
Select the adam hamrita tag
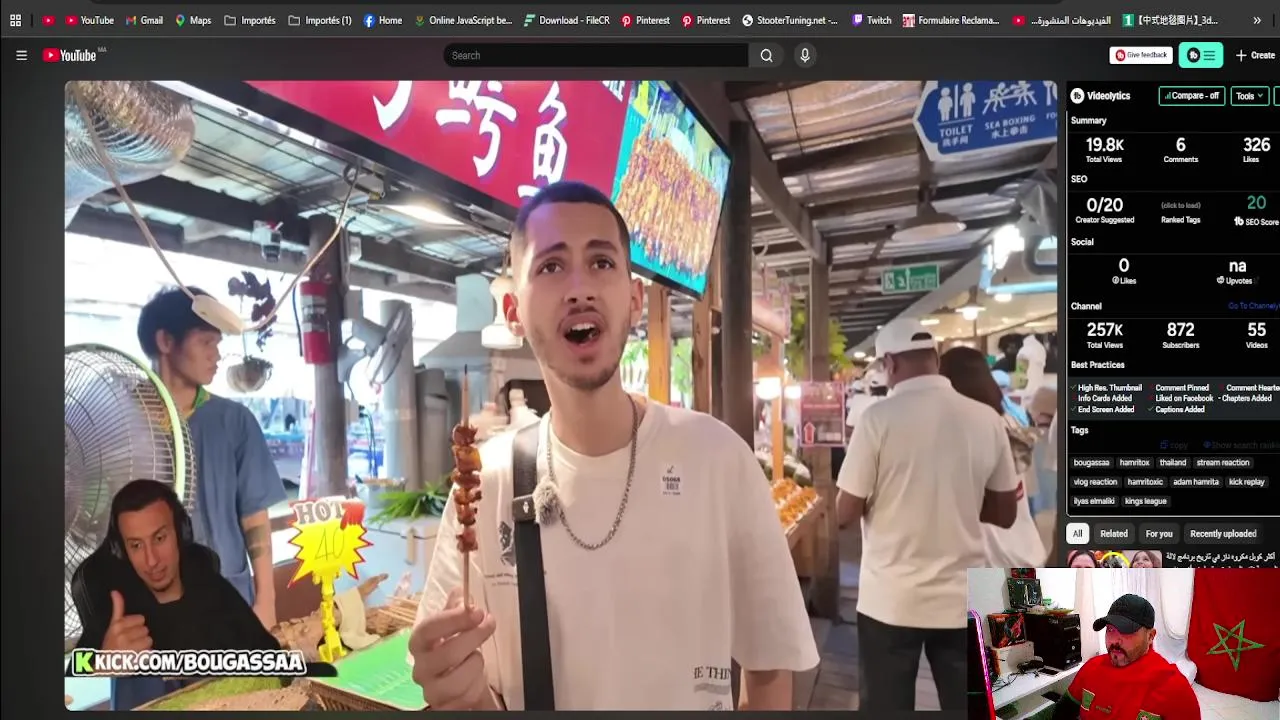pyautogui.click(x=1196, y=482)
